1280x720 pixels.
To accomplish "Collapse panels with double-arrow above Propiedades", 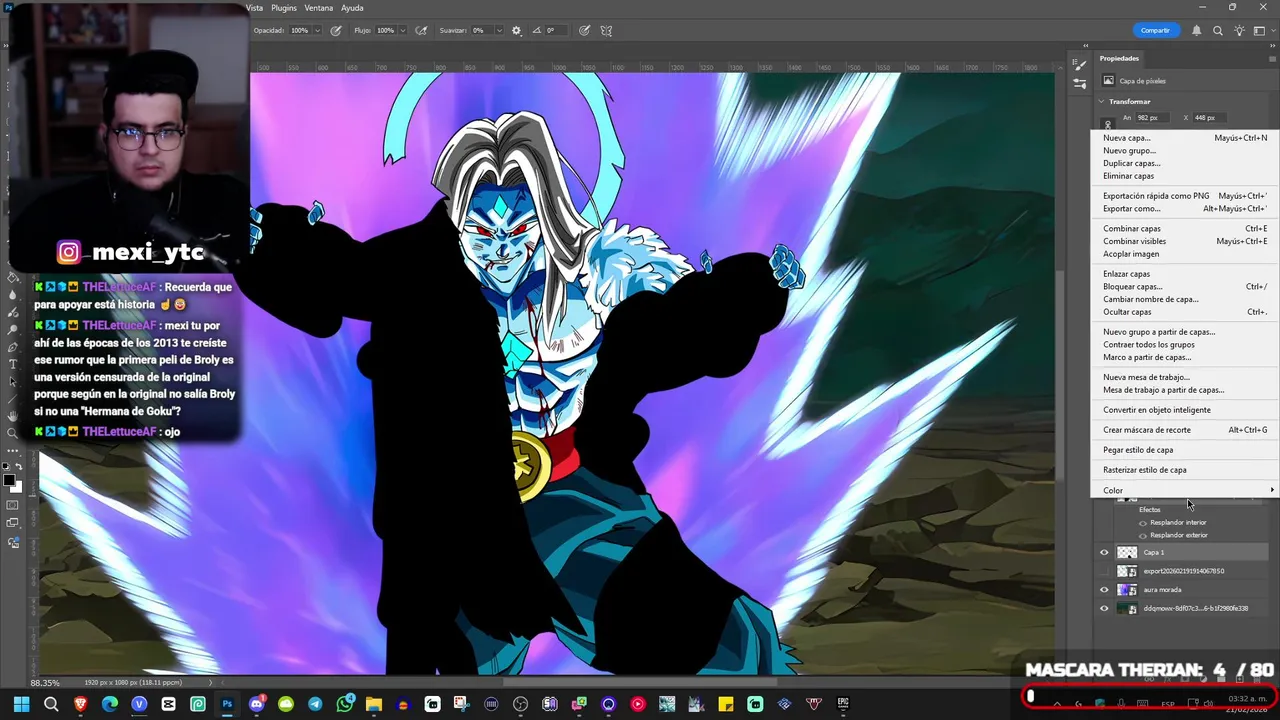I will click(1272, 46).
